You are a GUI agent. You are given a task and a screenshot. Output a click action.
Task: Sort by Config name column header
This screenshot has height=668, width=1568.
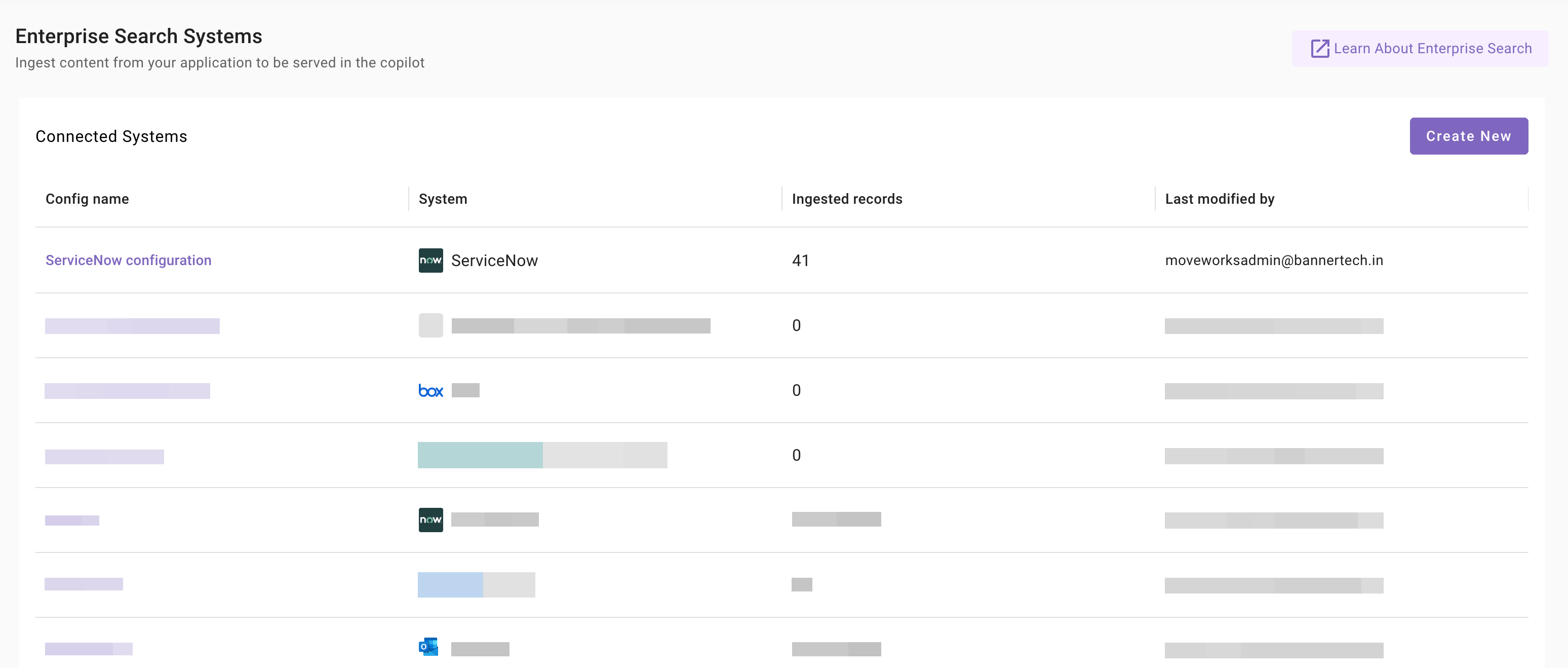click(x=87, y=199)
